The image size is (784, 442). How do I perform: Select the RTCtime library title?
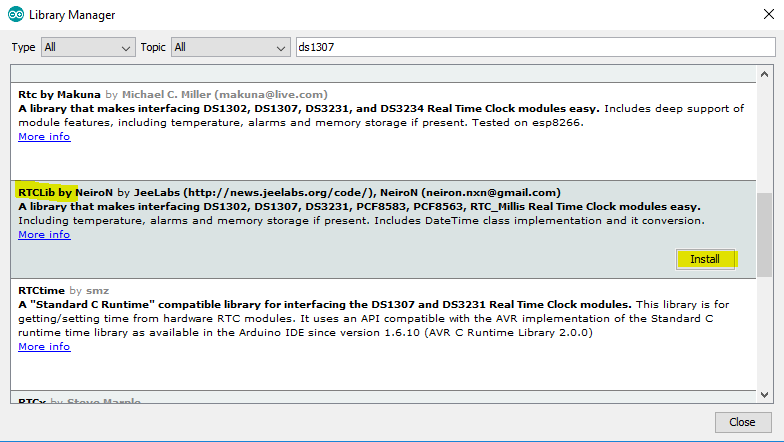coord(42,290)
